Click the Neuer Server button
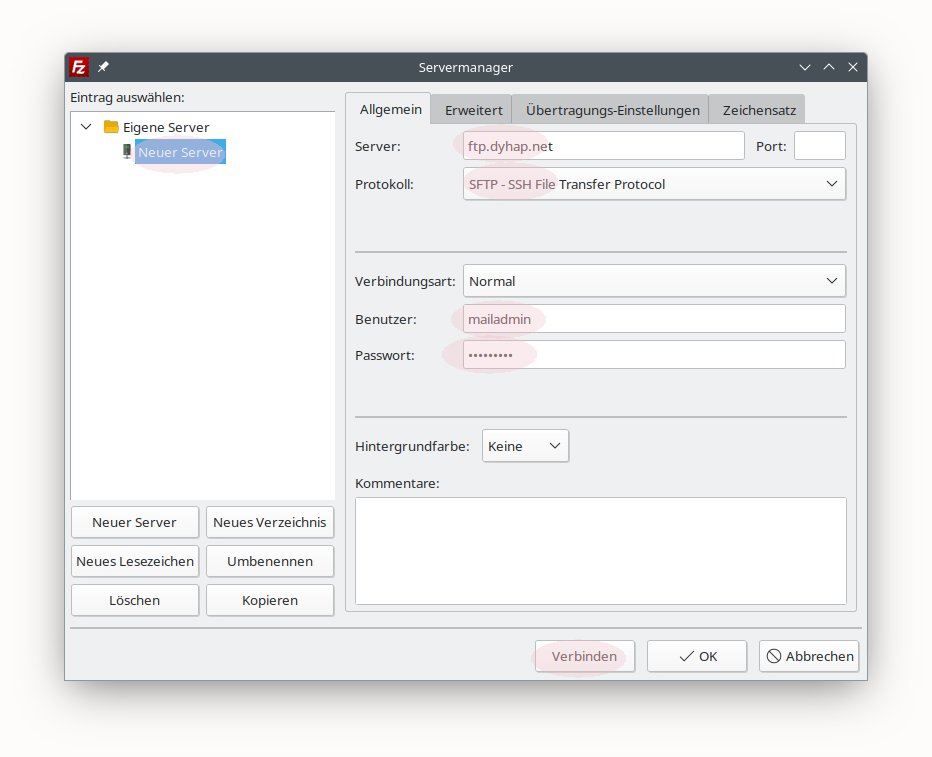932x757 pixels. pos(134,522)
